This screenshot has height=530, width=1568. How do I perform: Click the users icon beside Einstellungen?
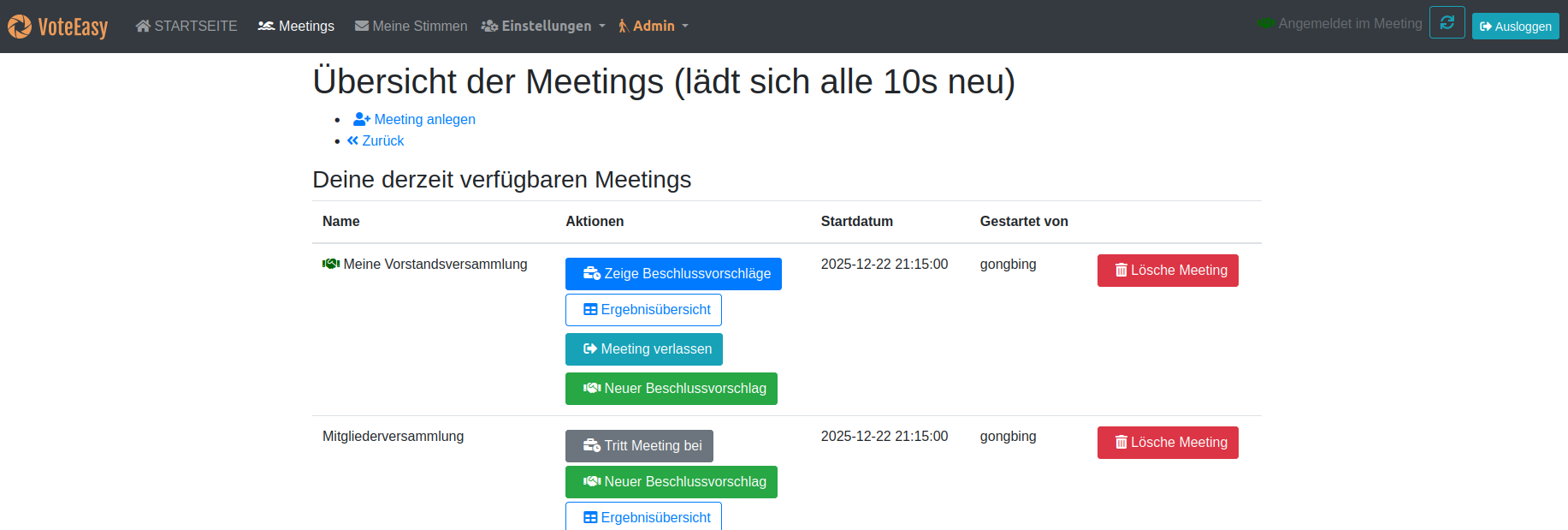tap(490, 26)
